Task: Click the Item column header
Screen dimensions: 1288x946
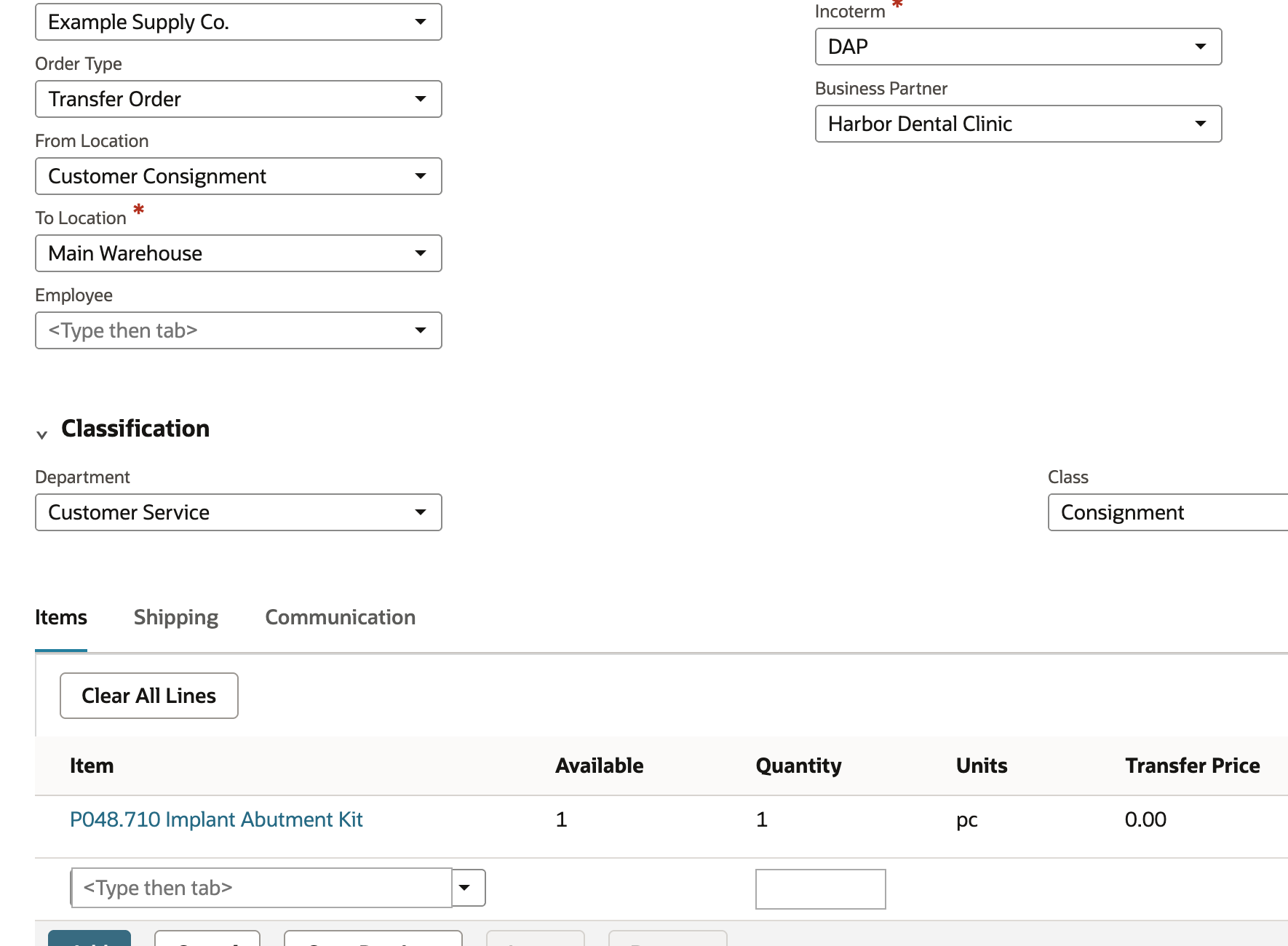Action: point(92,766)
